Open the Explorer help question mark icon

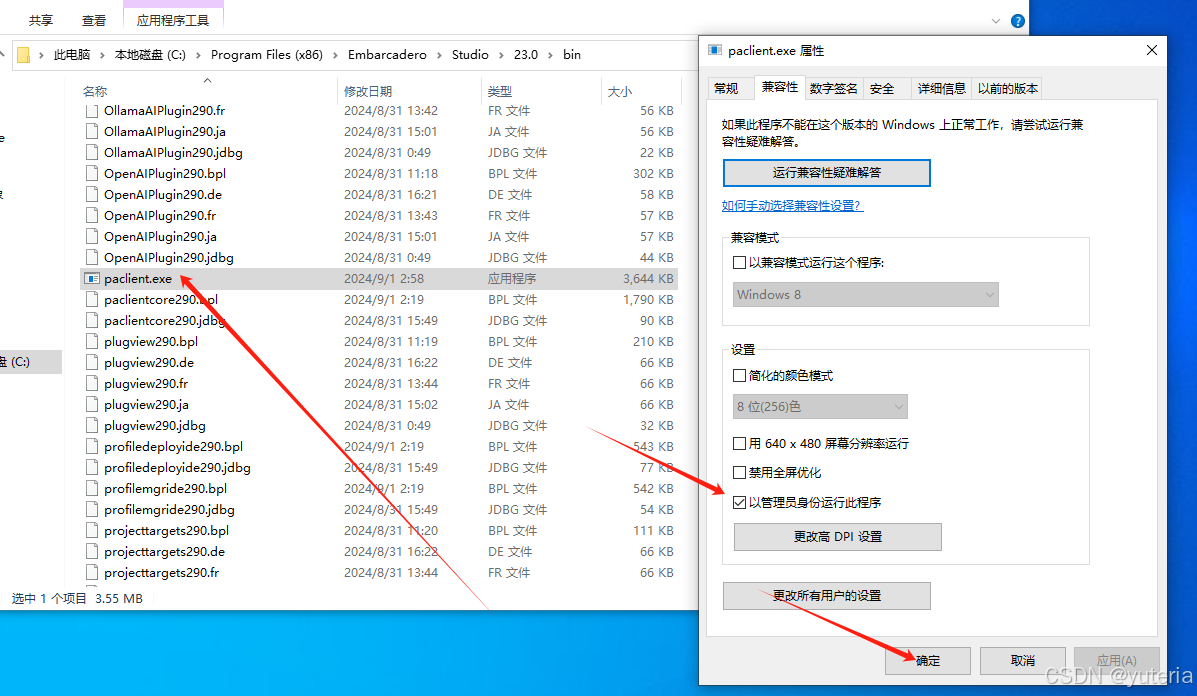1018,21
